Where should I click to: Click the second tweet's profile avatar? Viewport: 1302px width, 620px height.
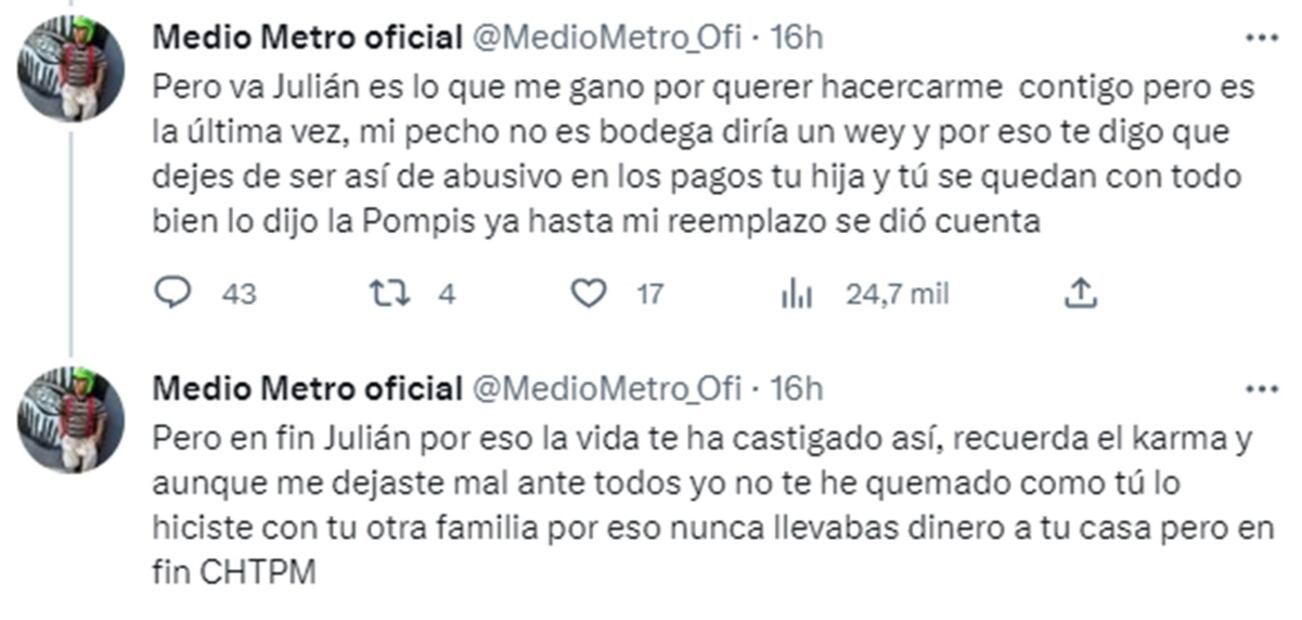pos(70,418)
